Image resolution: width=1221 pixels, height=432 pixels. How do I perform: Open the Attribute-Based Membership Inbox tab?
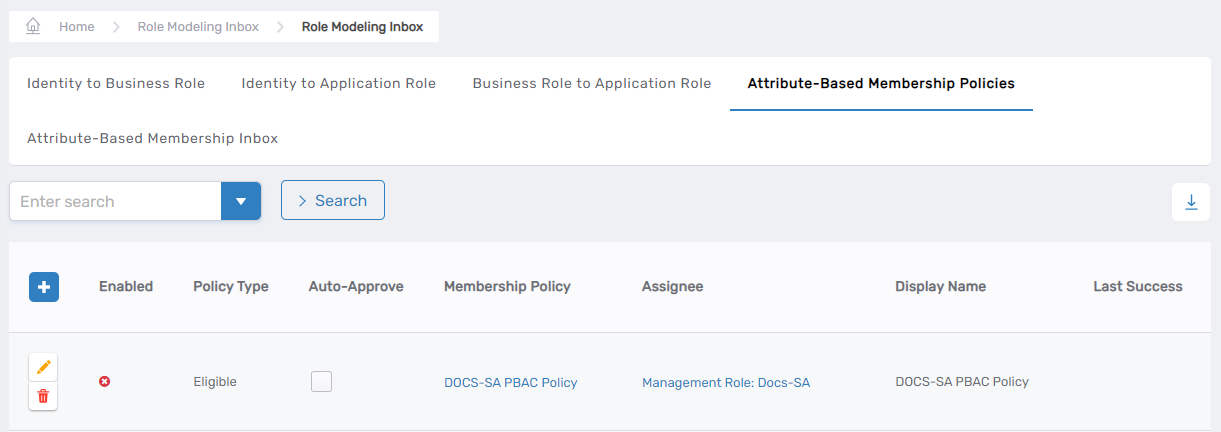(x=152, y=139)
